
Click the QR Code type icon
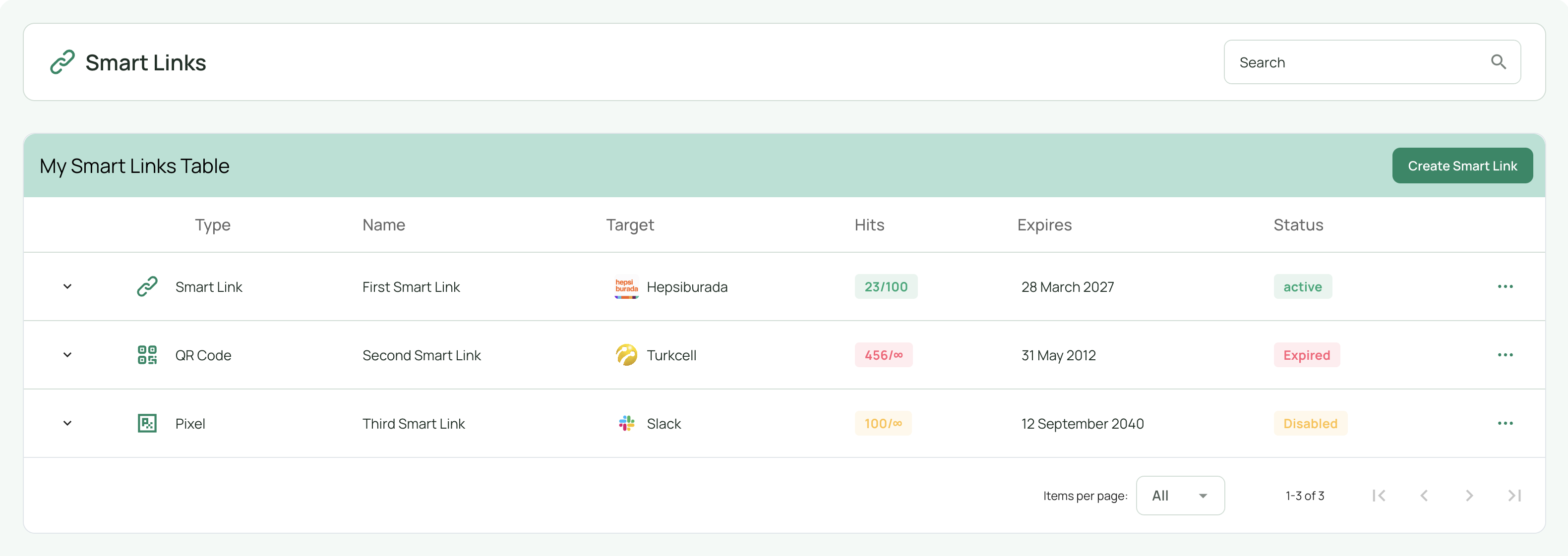pos(147,355)
